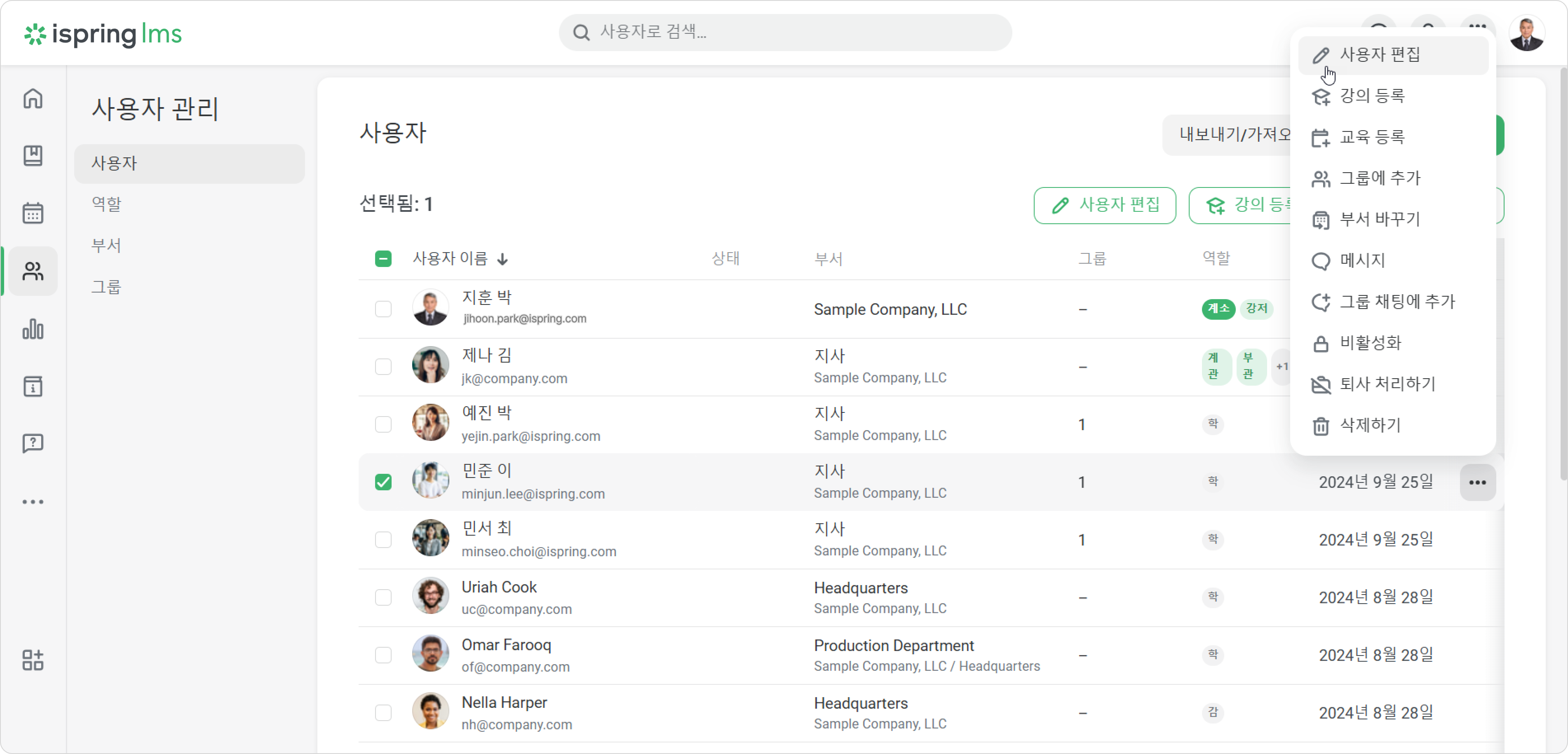Sort by 역할 column header

(1216, 259)
